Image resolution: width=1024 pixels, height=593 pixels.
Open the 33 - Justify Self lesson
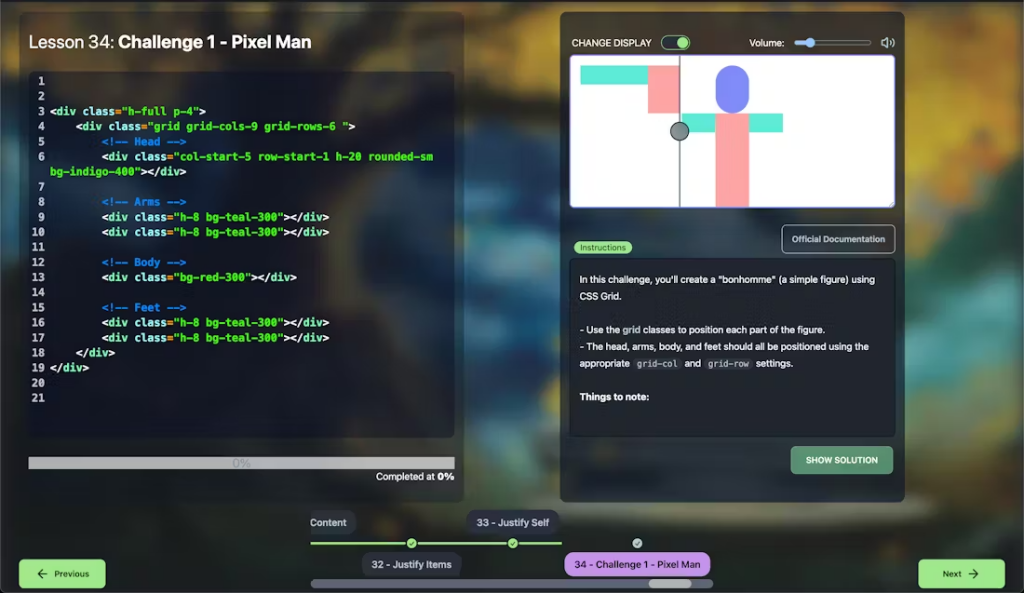coord(512,522)
